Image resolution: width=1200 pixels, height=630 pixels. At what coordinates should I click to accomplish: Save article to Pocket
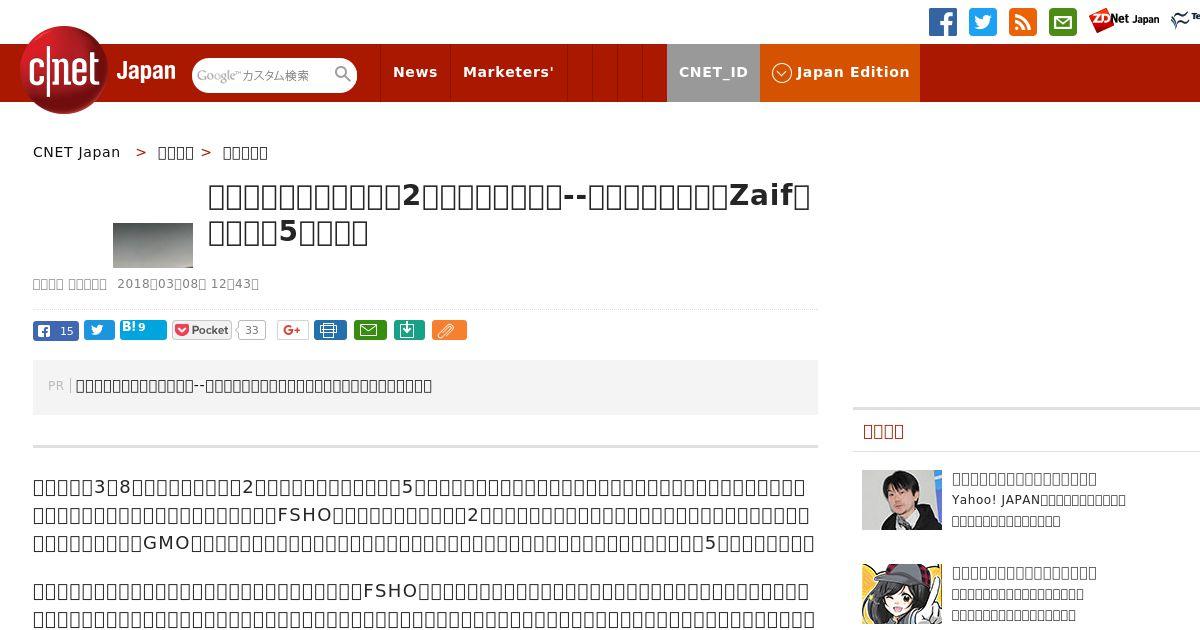[x=202, y=330]
